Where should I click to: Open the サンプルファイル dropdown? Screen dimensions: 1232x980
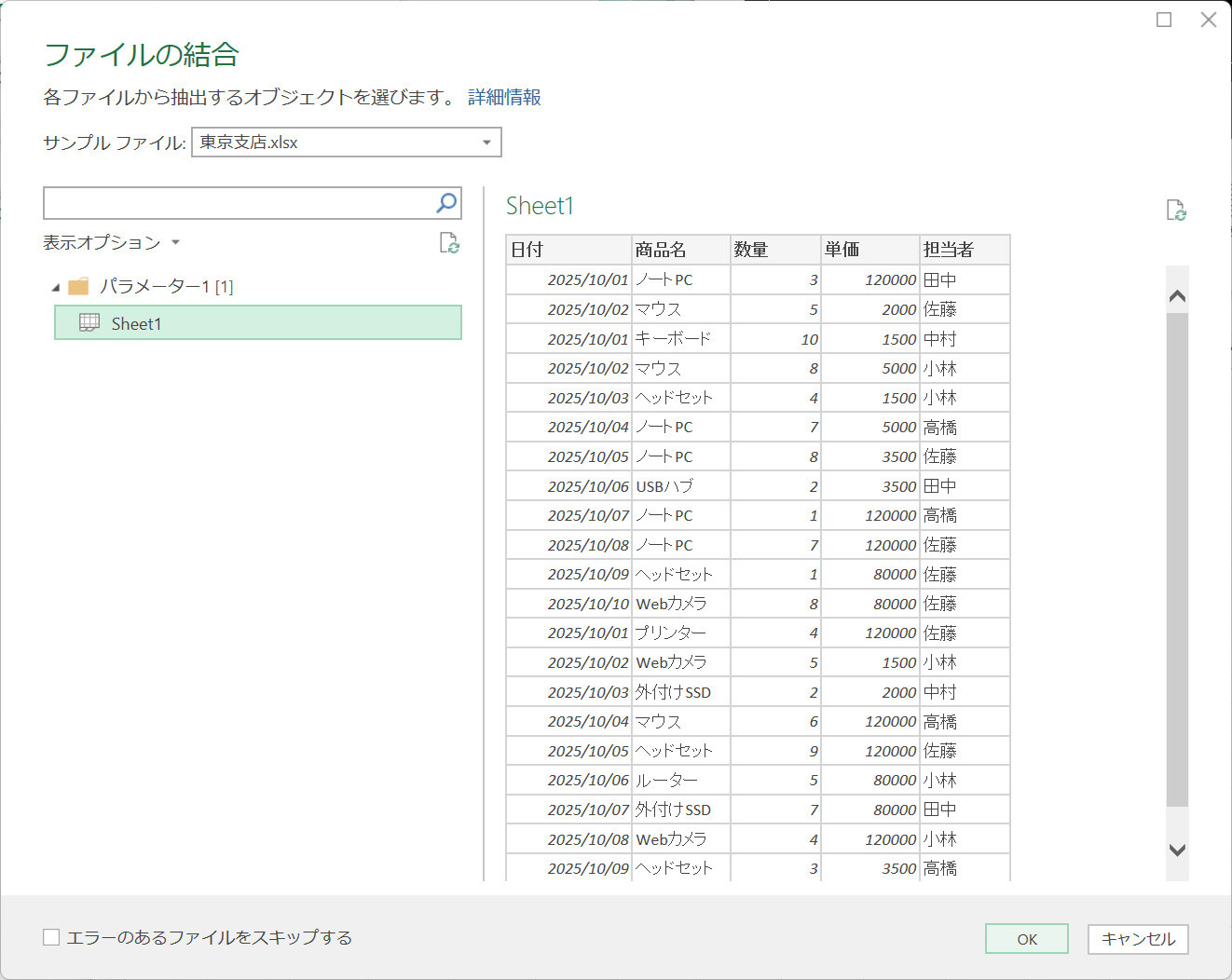[x=486, y=142]
